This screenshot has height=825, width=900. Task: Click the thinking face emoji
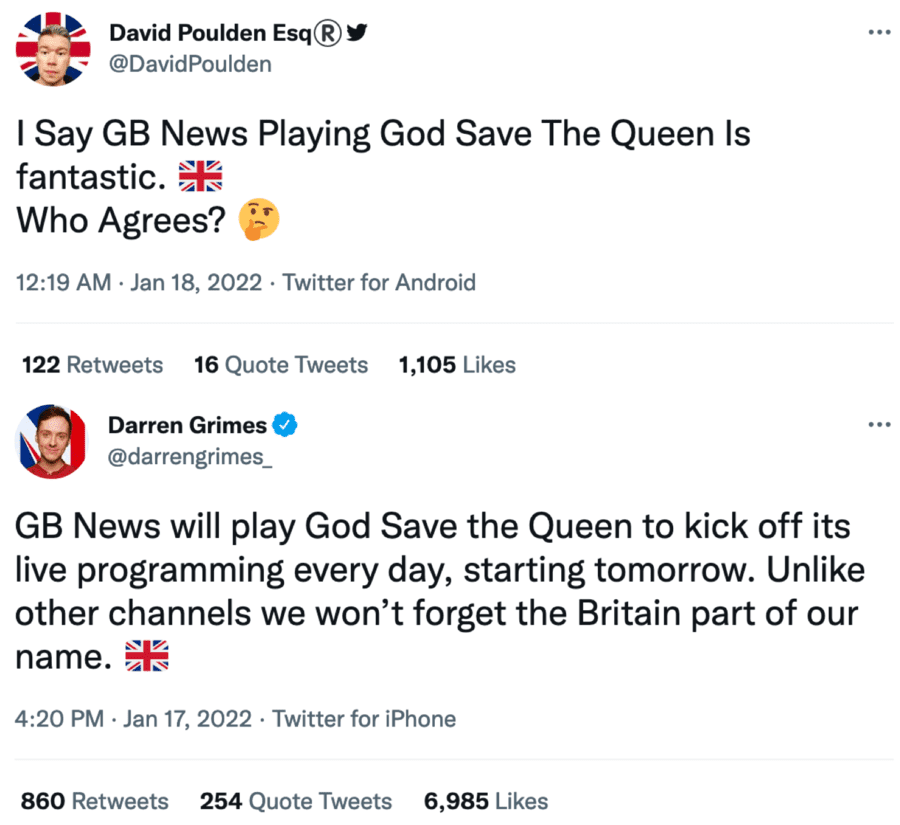[259, 220]
